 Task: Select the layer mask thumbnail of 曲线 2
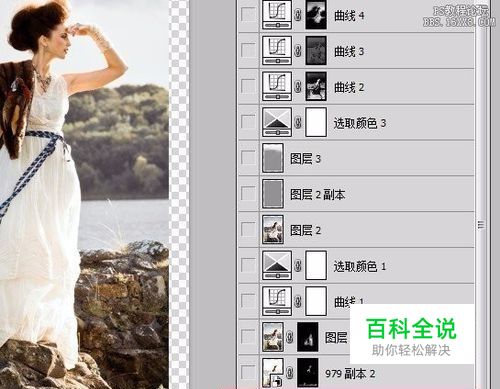coord(316,86)
